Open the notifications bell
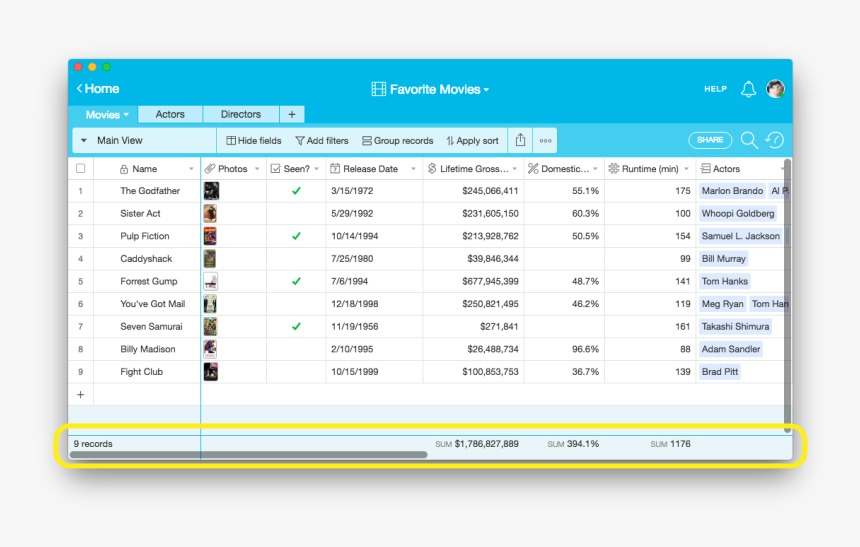This screenshot has height=547, width=860. [748, 89]
